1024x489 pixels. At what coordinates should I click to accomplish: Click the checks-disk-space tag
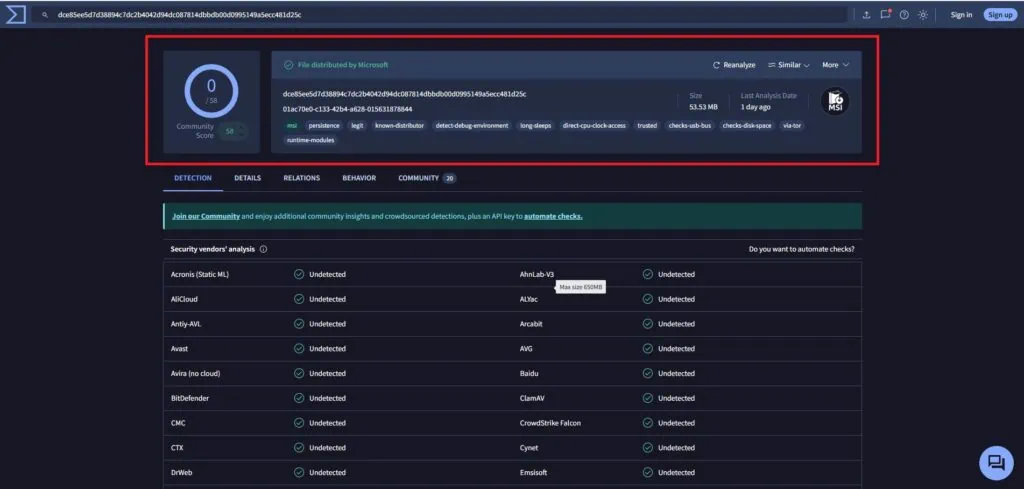click(x=747, y=125)
